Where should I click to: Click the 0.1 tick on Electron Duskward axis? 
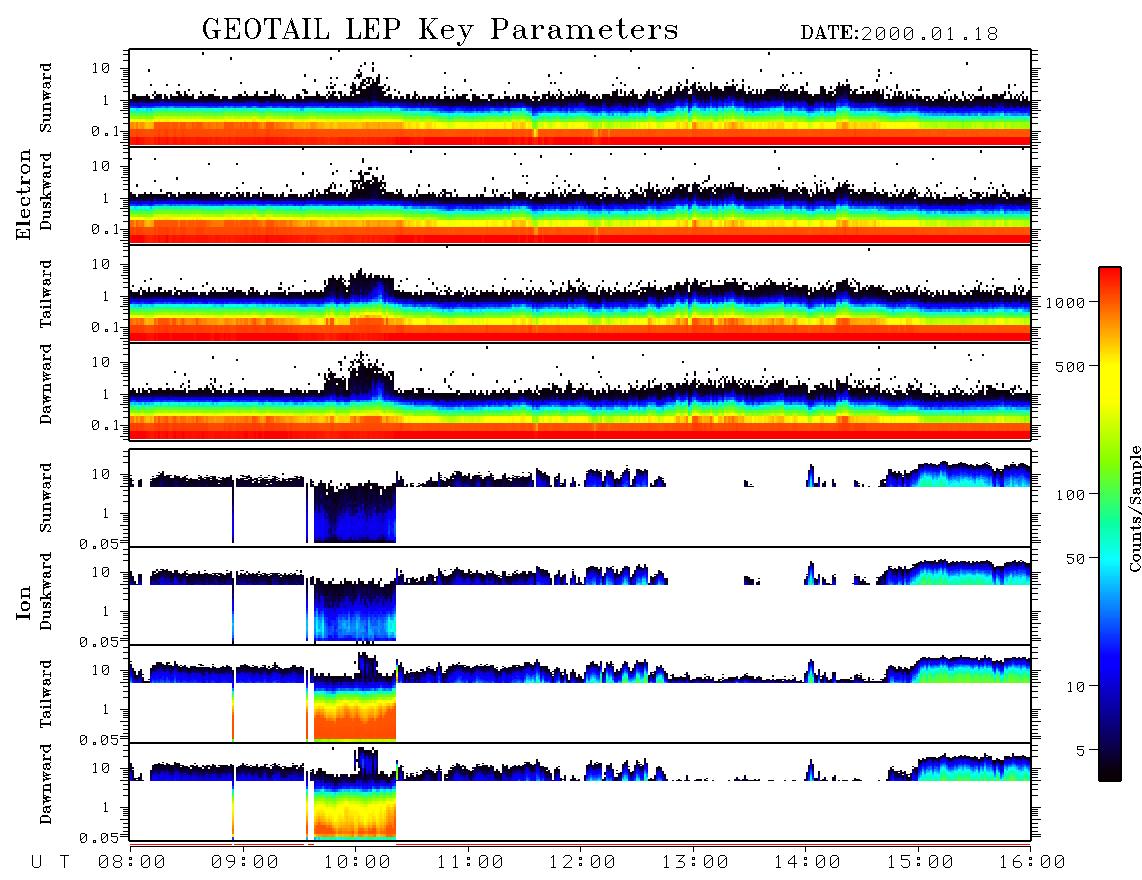point(106,229)
